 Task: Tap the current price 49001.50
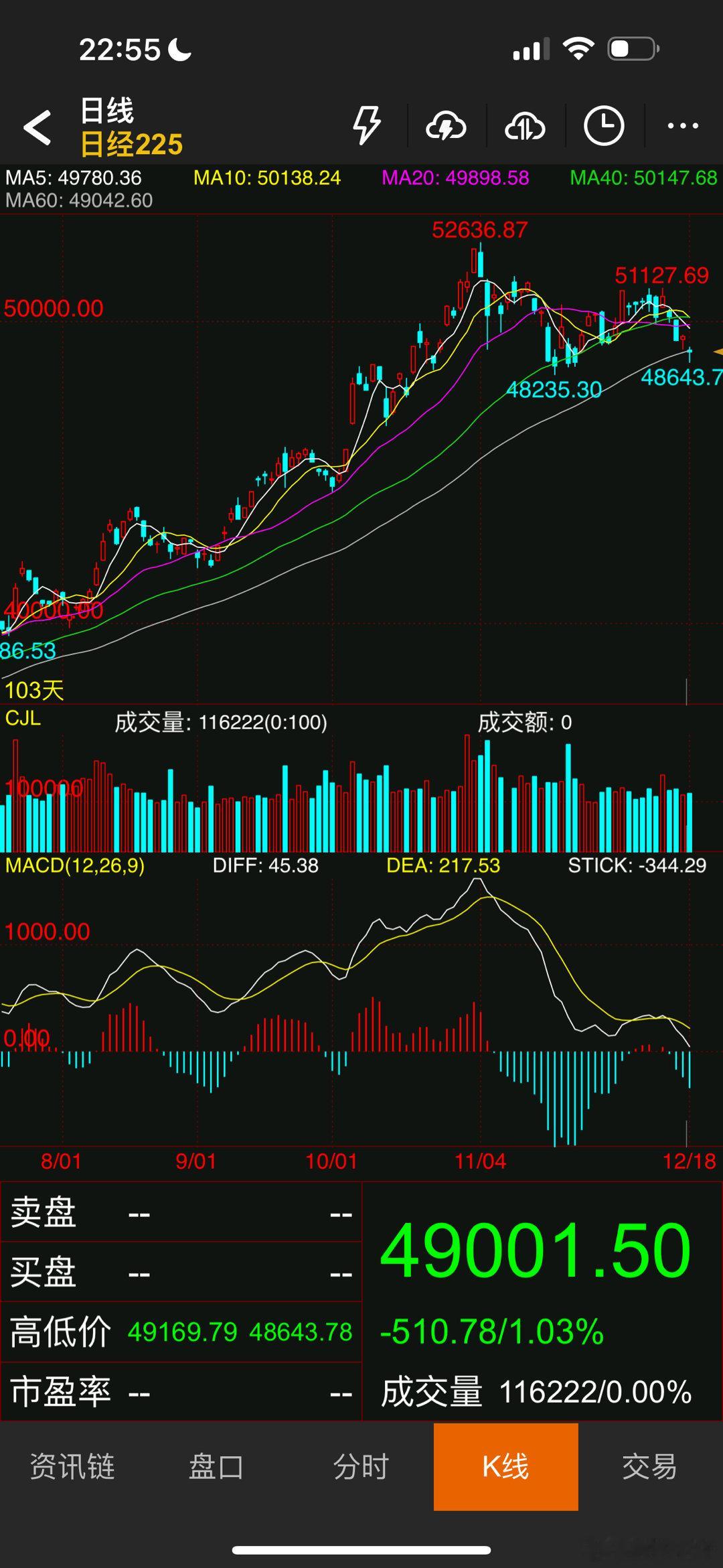click(x=536, y=1251)
